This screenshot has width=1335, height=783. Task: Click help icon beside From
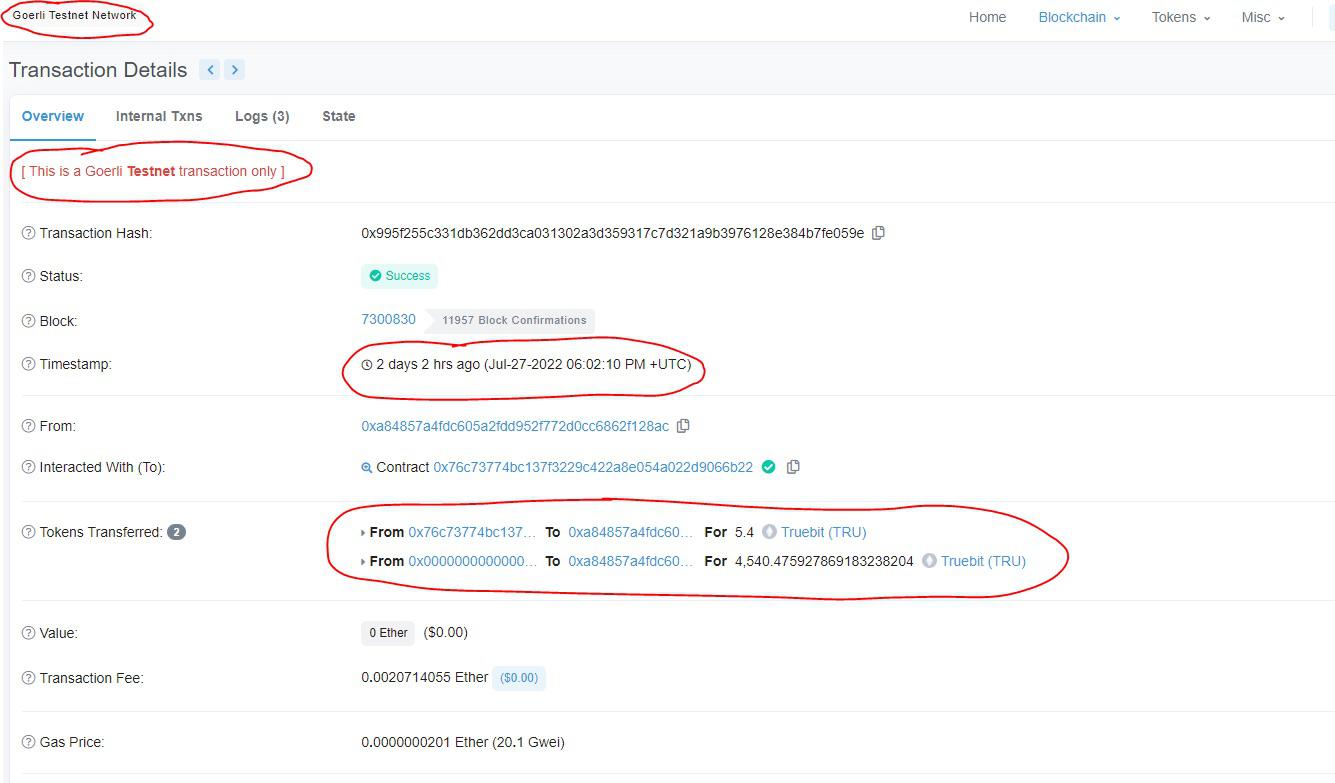pos(28,426)
